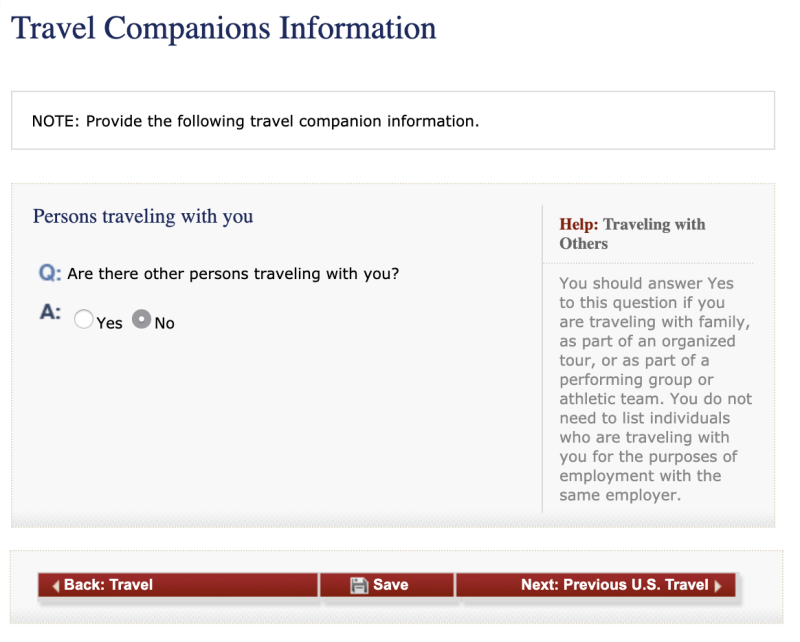Click the floppy disk Save icon
This screenshot has height=642, width=800.
pyautogui.click(x=360, y=586)
